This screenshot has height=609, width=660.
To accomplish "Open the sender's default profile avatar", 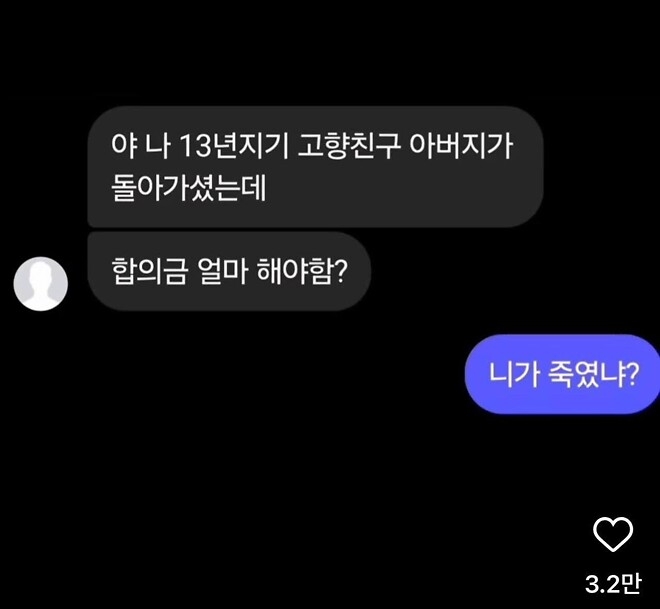I will tap(41, 284).
